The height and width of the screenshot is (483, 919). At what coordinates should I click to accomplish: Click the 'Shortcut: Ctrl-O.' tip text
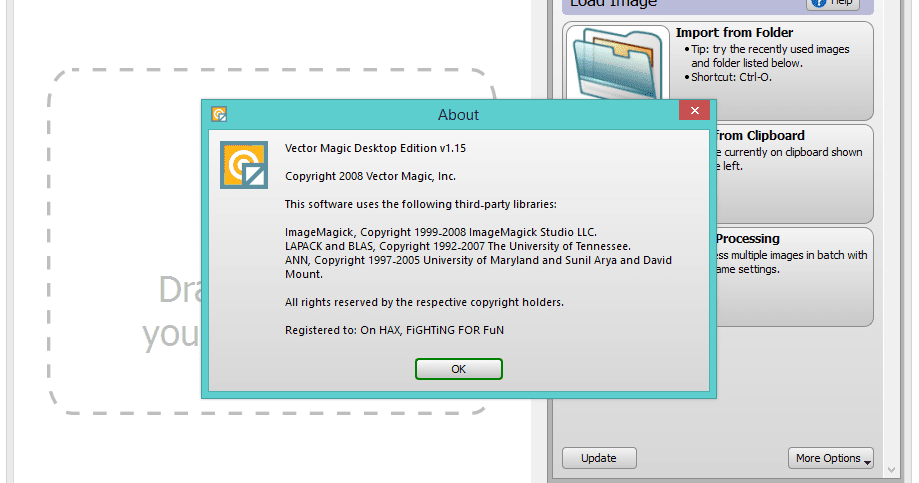pyautogui.click(x=731, y=77)
